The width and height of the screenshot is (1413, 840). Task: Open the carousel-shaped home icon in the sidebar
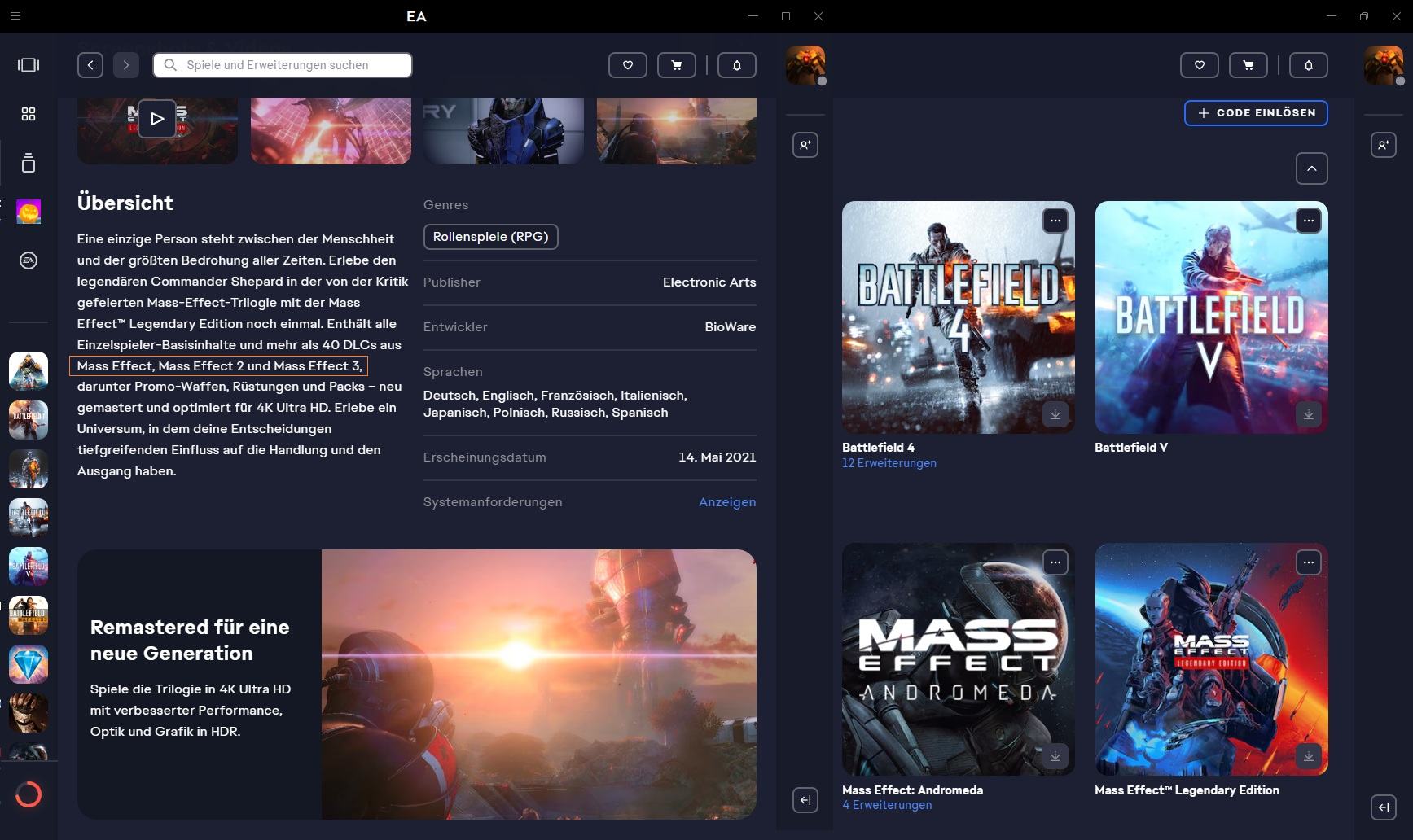tap(29, 65)
